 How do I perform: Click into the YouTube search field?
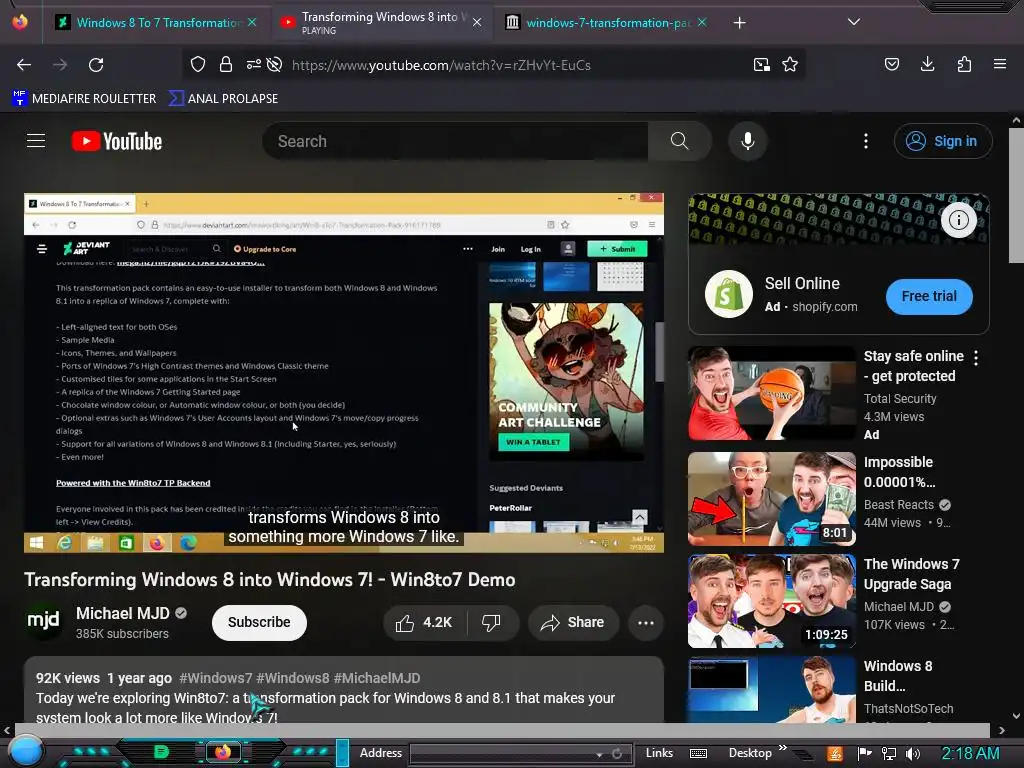point(455,141)
